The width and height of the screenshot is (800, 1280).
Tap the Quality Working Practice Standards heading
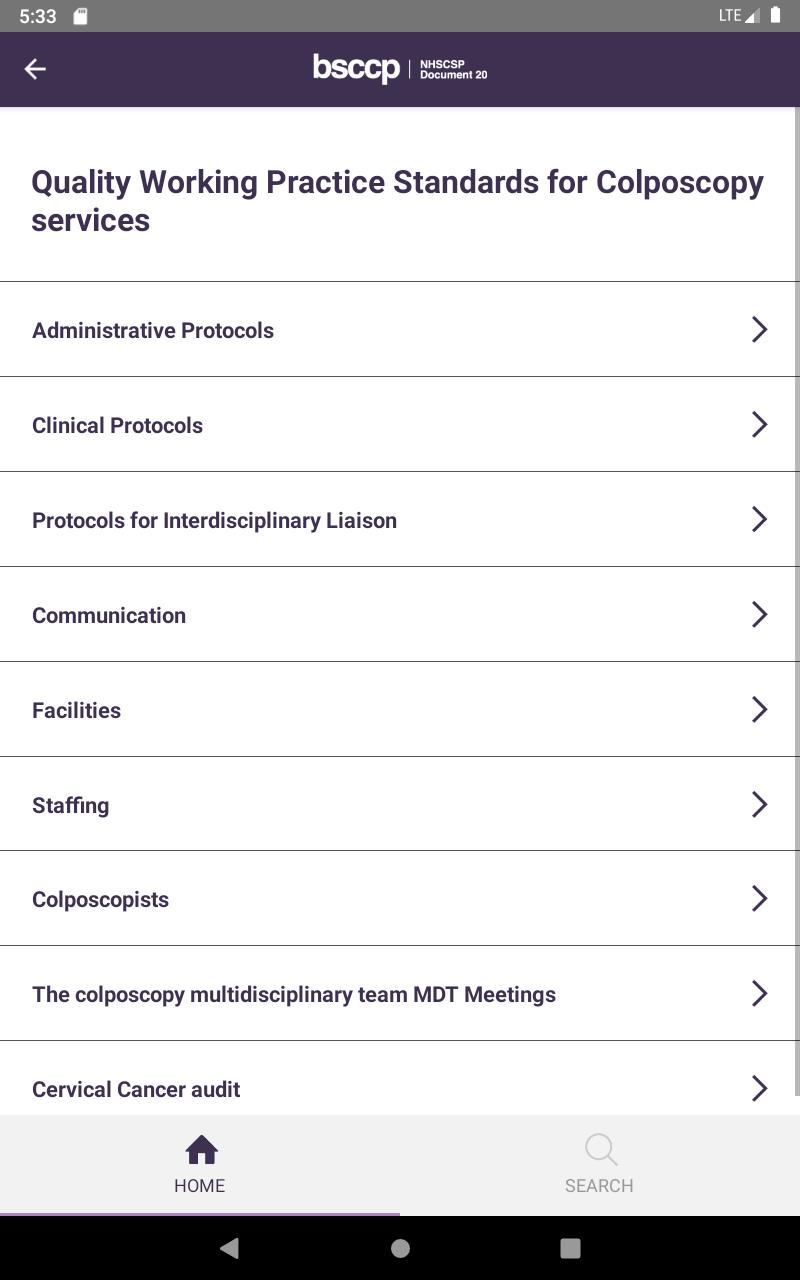tap(397, 201)
